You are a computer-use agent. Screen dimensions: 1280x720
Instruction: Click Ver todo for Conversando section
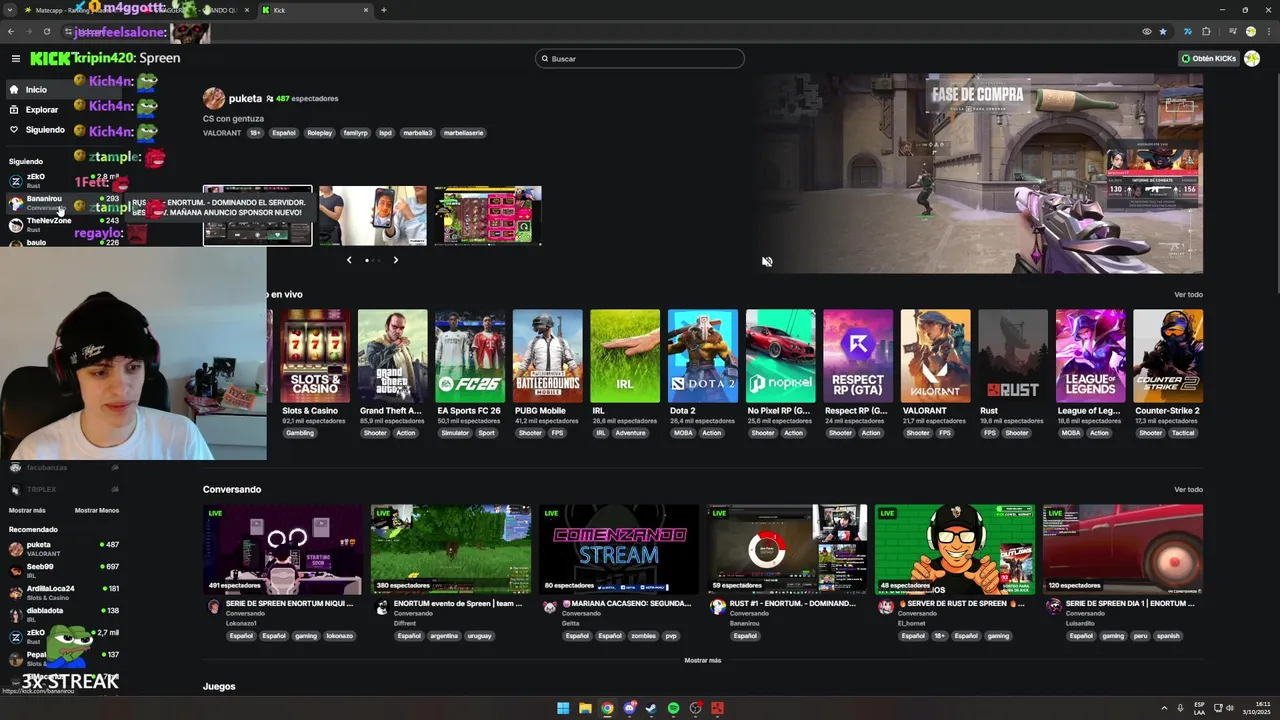[1188, 490]
